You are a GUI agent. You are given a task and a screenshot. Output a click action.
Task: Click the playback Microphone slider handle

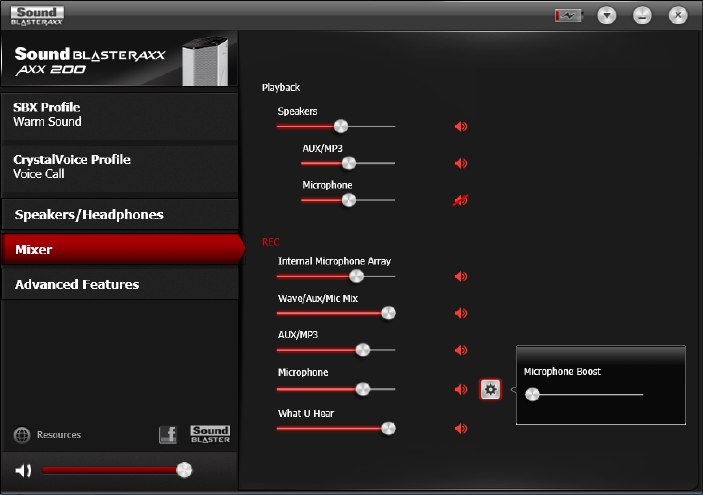pos(349,200)
